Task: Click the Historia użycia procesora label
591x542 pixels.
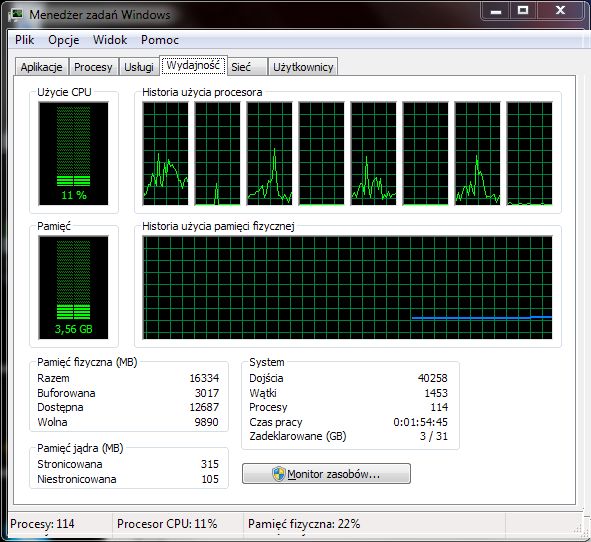Action: (x=202, y=92)
